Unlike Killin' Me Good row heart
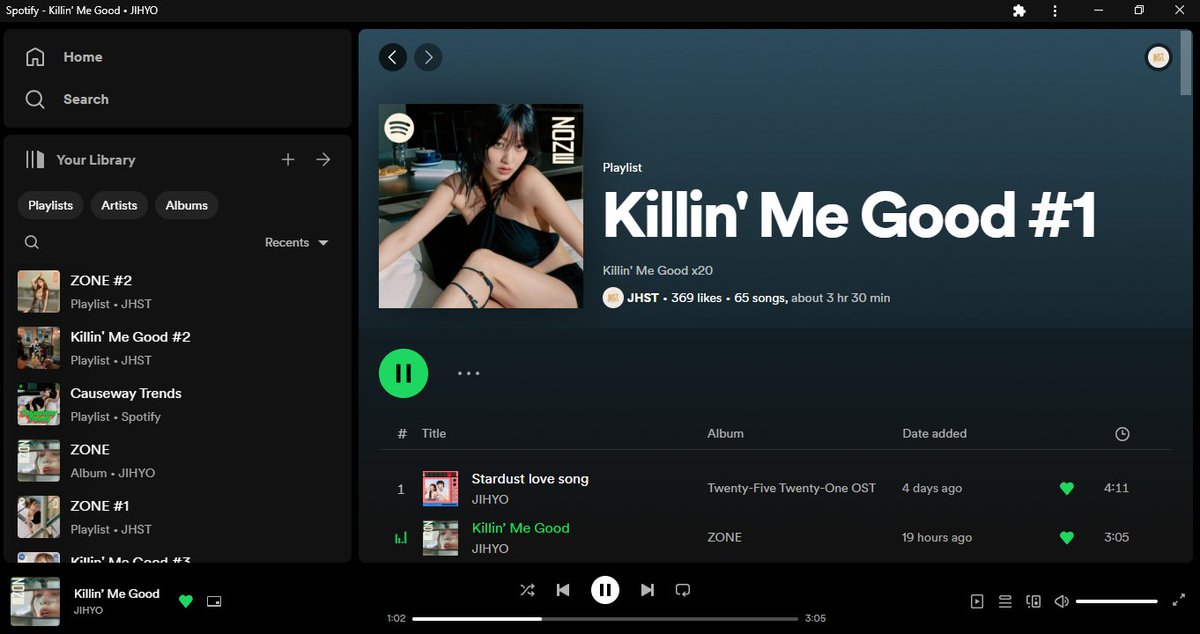 pos(1066,537)
